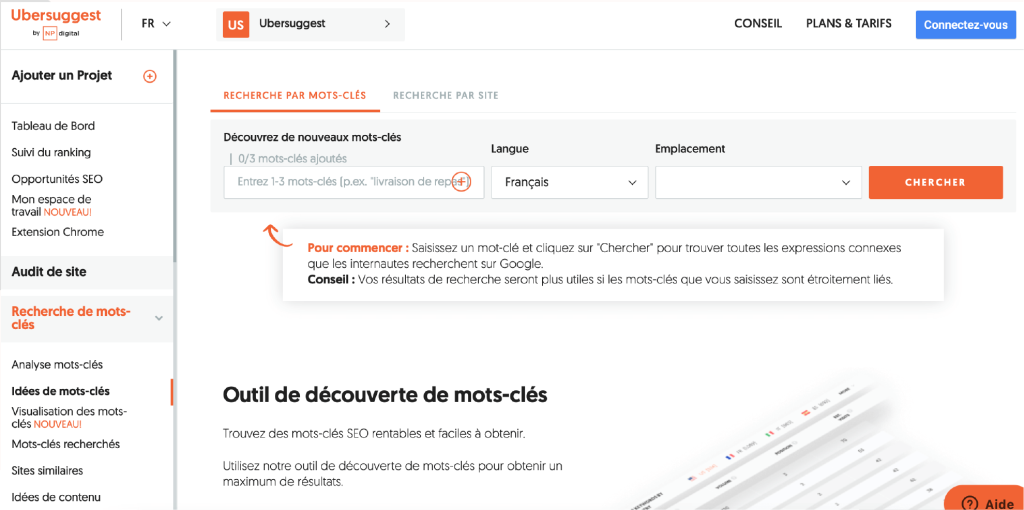This screenshot has height=510, width=1024.
Task: Open Sites similaires
Action: click(47, 471)
